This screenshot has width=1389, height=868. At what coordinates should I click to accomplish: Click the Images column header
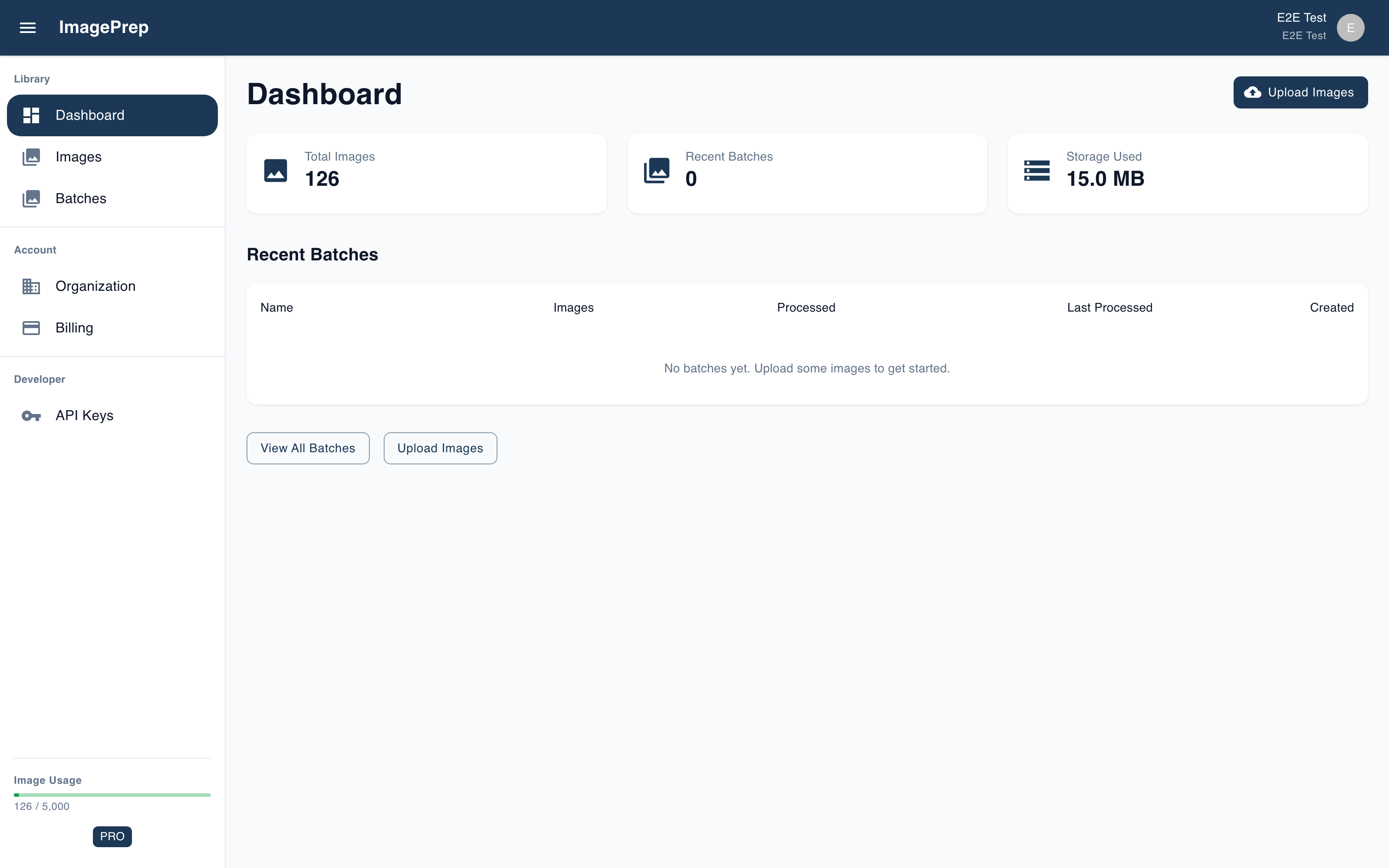tap(573, 308)
